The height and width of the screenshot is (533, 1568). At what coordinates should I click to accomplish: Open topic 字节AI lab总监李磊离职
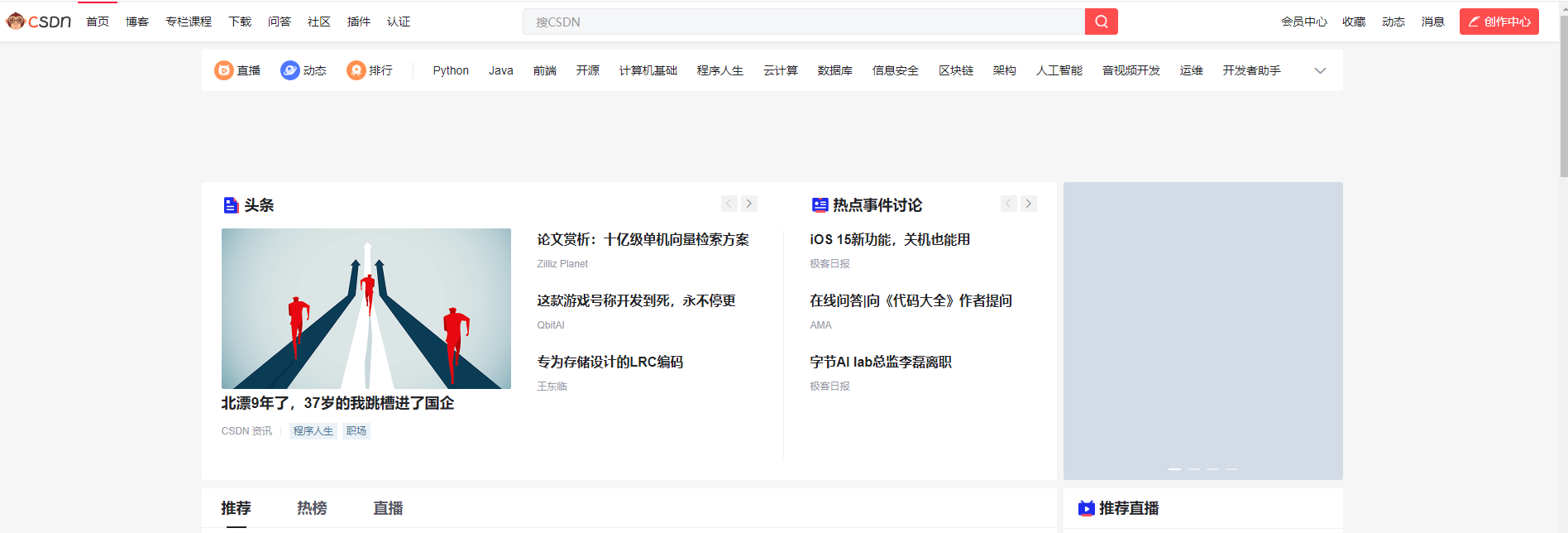pos(881,362)
